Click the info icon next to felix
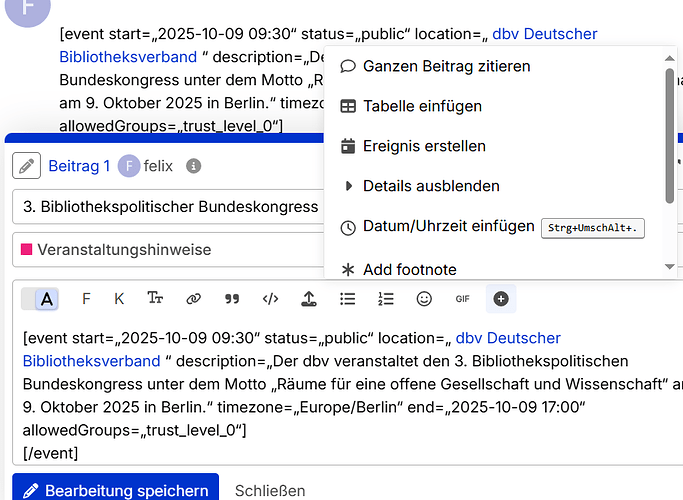The image size is (683, 500). pyautogui.click(x=193, y=166)
